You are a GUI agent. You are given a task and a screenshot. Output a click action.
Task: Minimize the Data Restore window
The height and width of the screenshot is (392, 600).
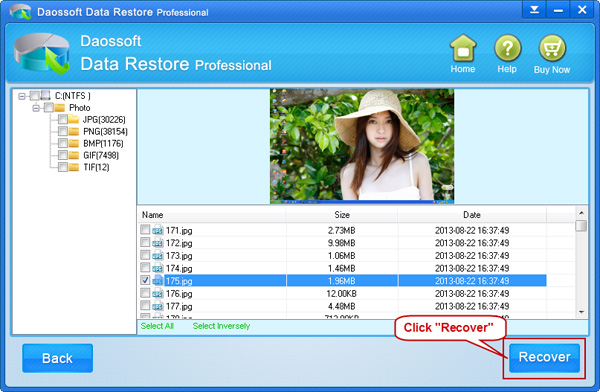[x=558, y=9]
